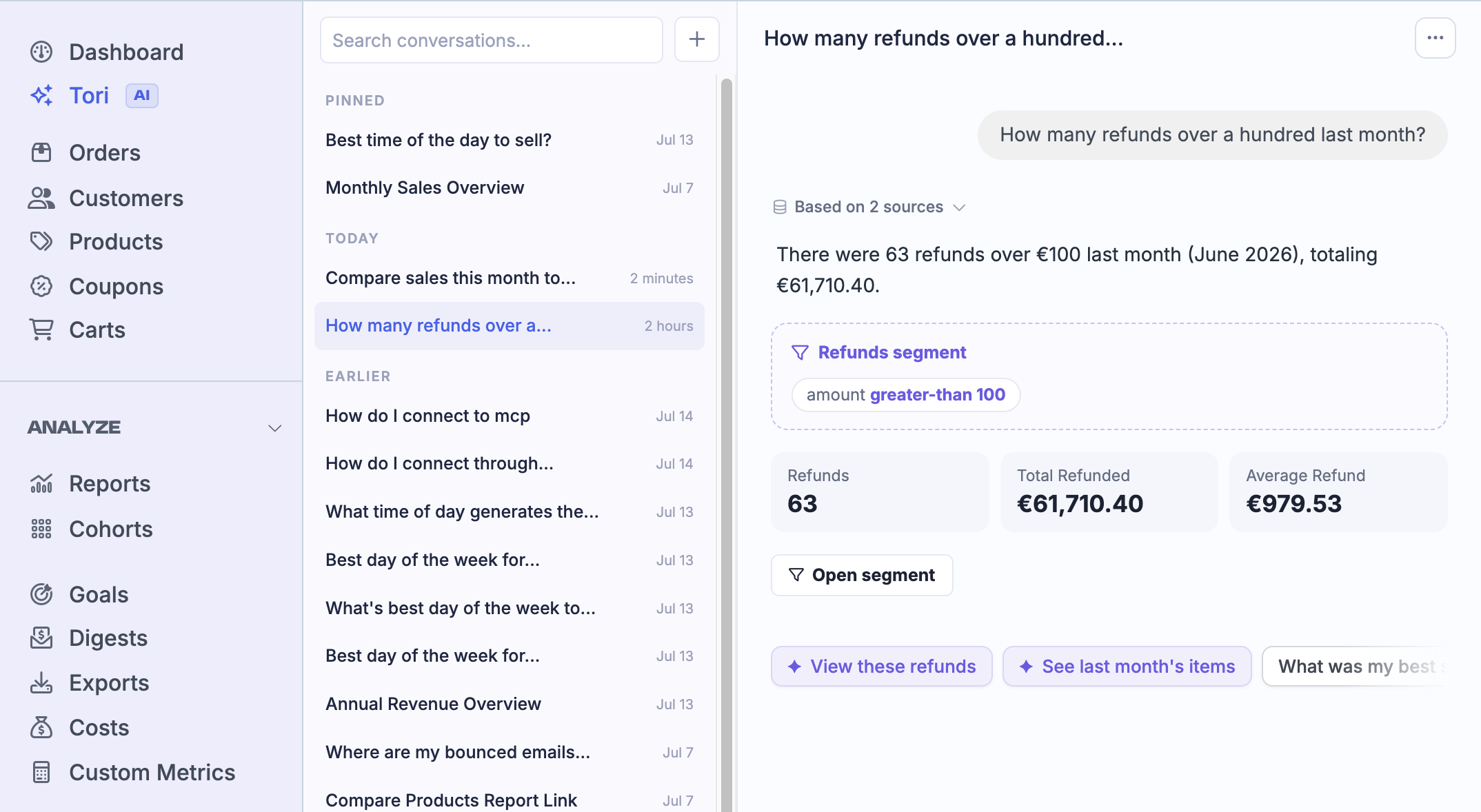Open 'What's best day of the week to...' conversation
Image resolution: width=1481 pixels, height=812 pixels.
510,608
